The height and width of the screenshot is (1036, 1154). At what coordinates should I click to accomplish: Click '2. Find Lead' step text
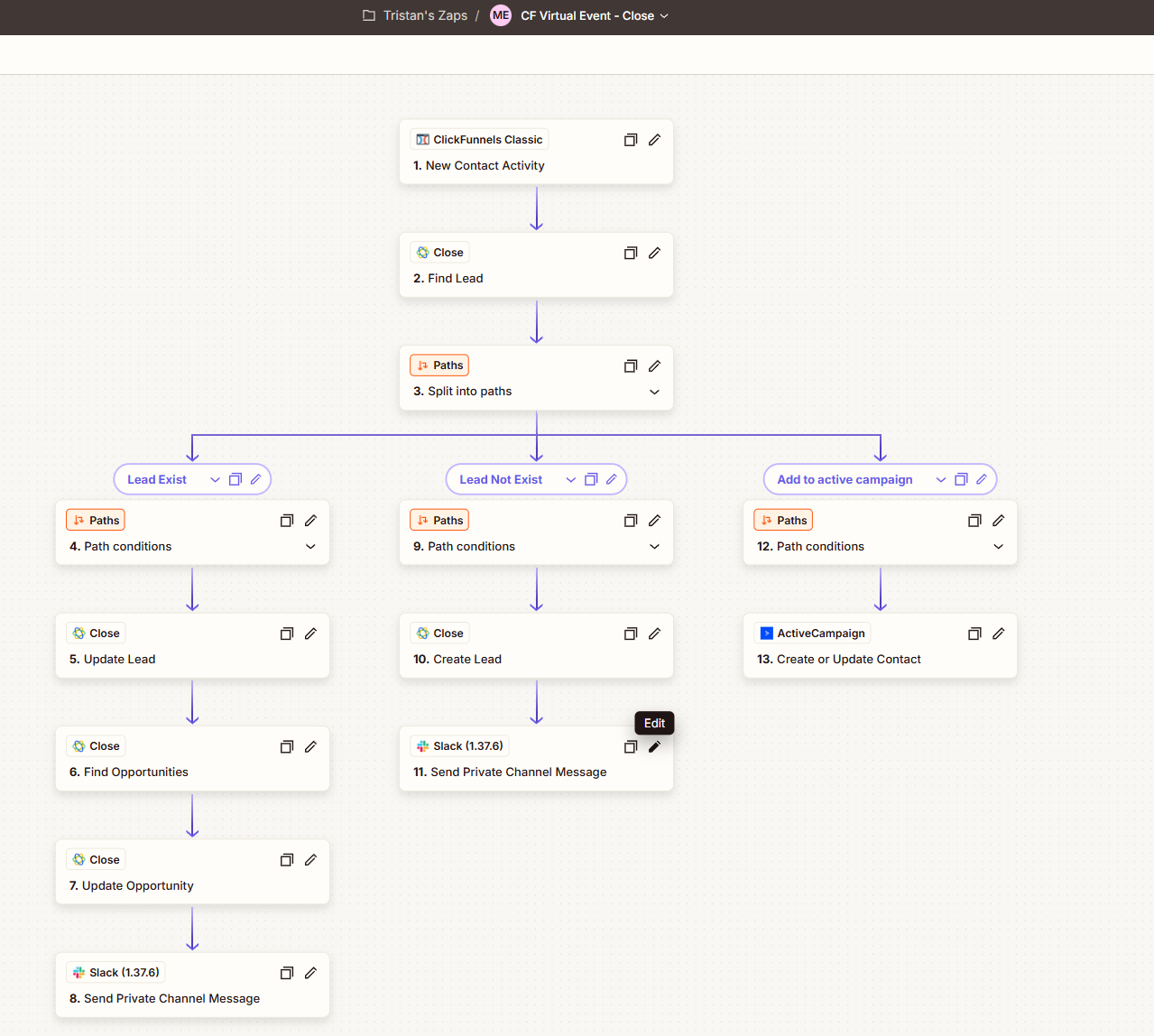click(448, 279)
